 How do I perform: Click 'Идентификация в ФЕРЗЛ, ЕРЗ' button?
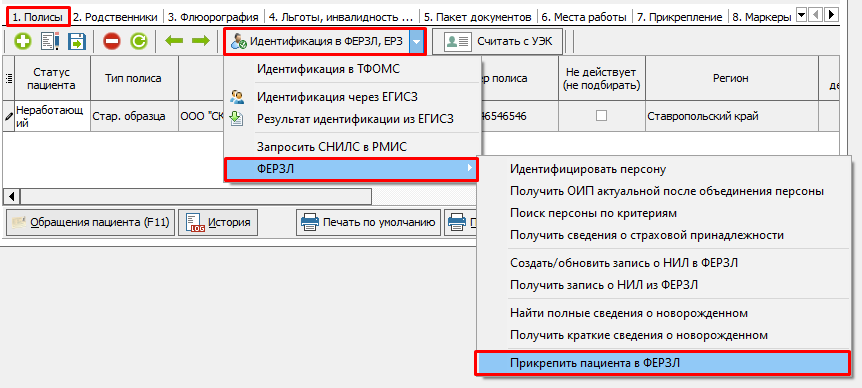pos(318,42)
